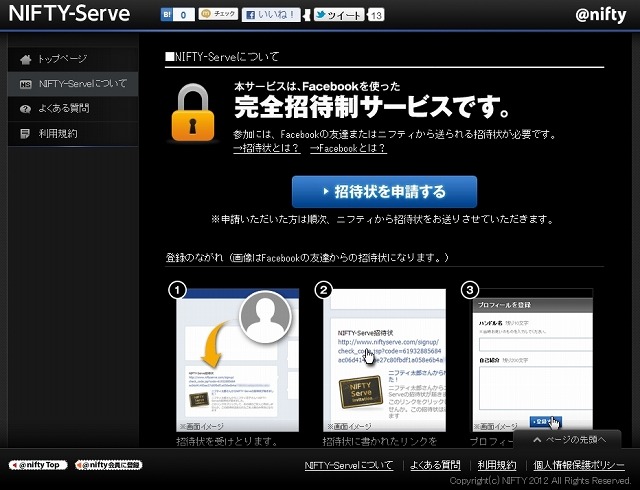Click the NIFTY-Serve logo in header
The image size is (640, 490).
coord(69,13)
